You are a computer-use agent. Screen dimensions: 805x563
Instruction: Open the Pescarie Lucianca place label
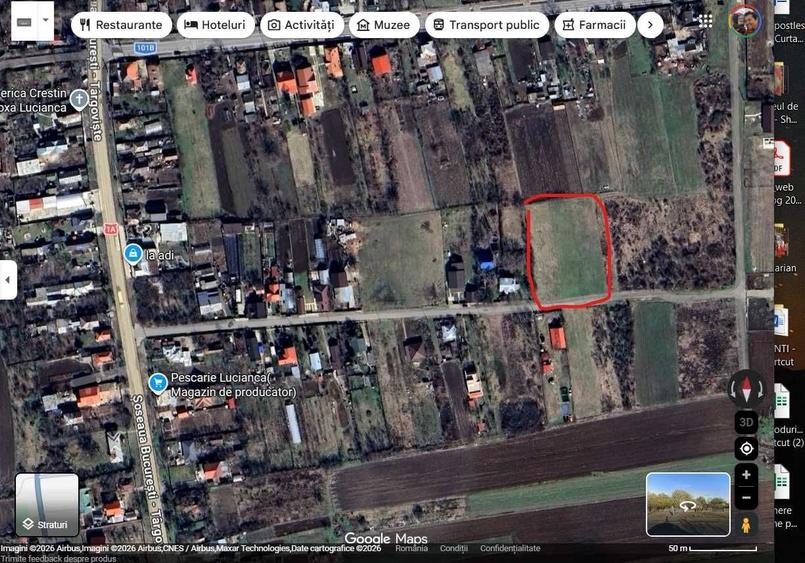click(x=234, y=385)
